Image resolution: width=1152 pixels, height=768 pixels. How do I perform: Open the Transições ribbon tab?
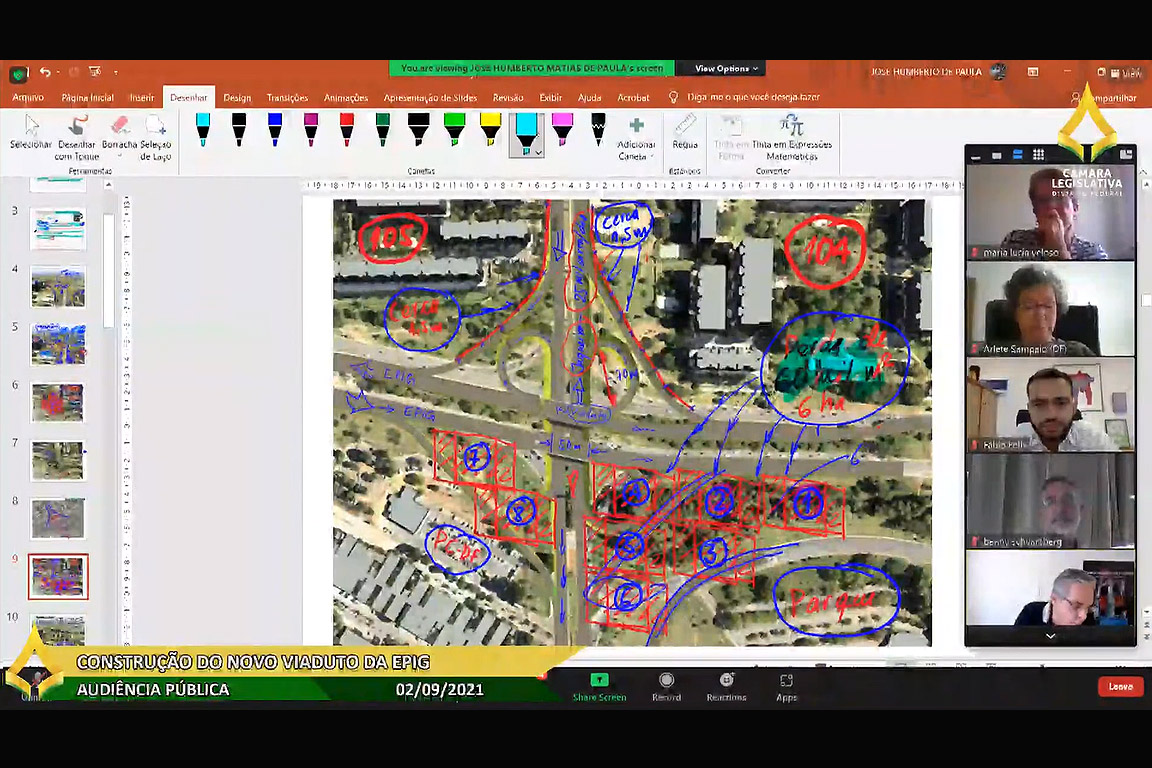click(287, 98)
